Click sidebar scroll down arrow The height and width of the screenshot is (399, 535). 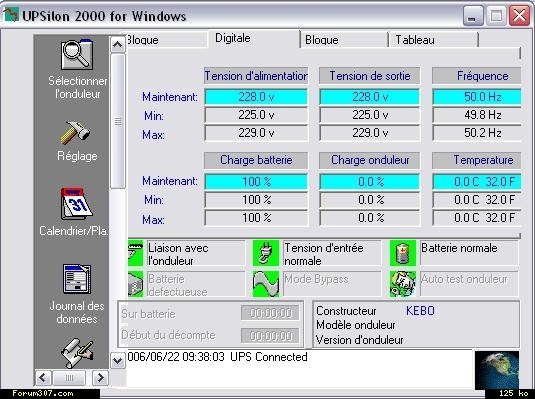[118, 360]
